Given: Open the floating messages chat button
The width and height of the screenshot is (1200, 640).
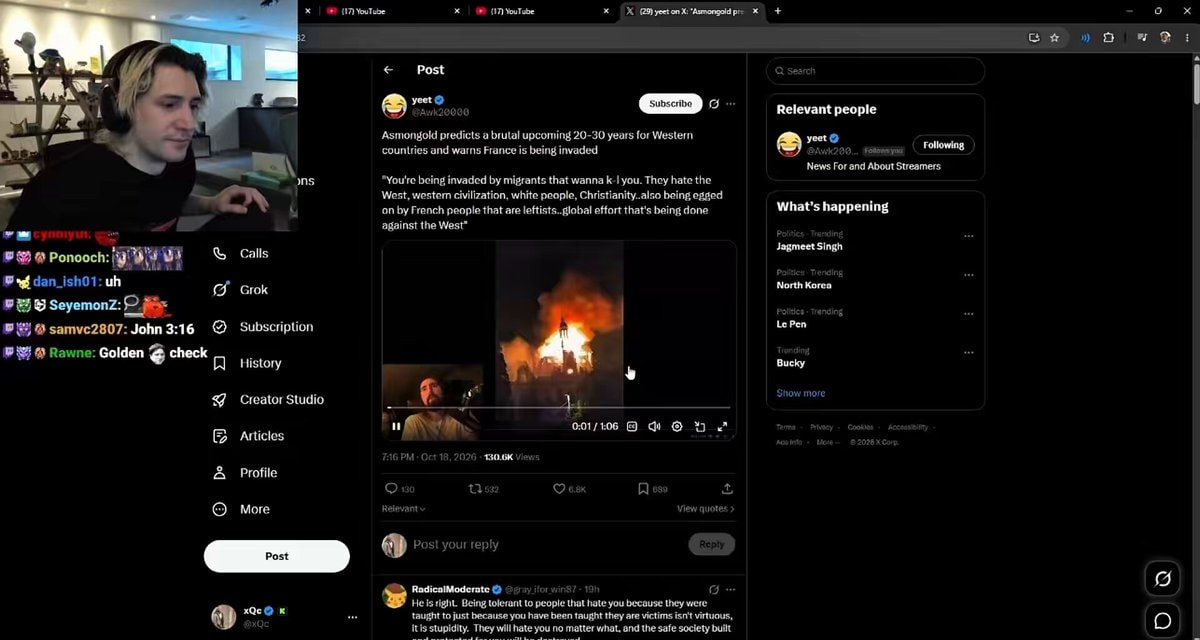Looking at the screenshot, I should point(1162,621).
